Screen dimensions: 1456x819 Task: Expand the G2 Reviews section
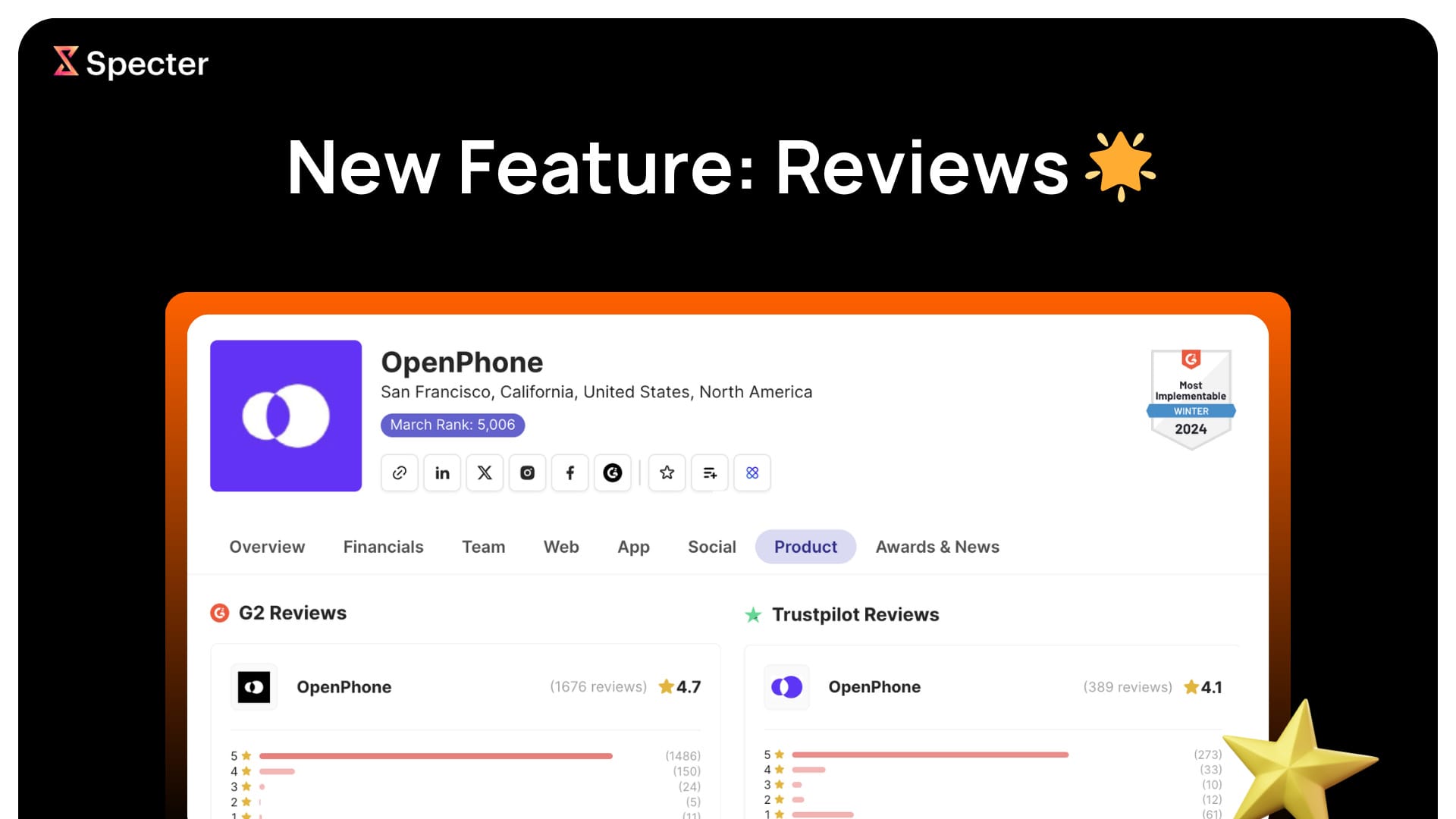click(x=291, y=613)
